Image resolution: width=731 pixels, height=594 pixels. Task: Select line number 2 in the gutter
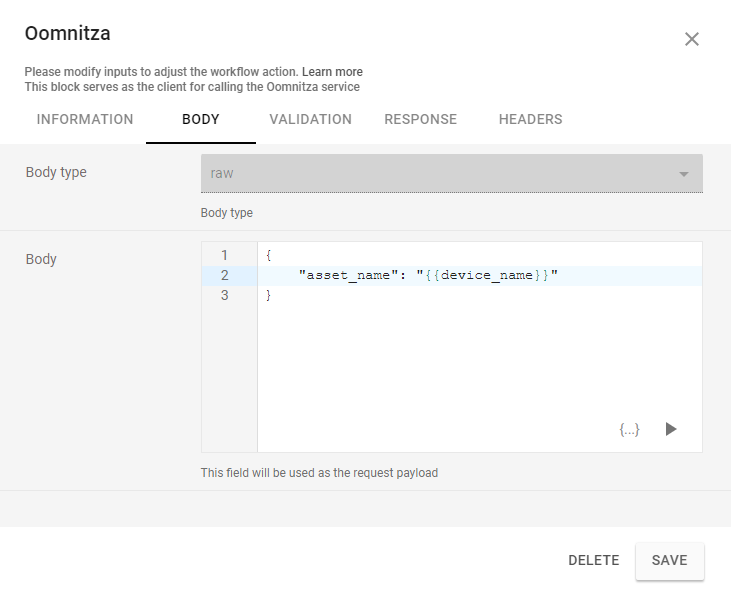coord(225,275)
